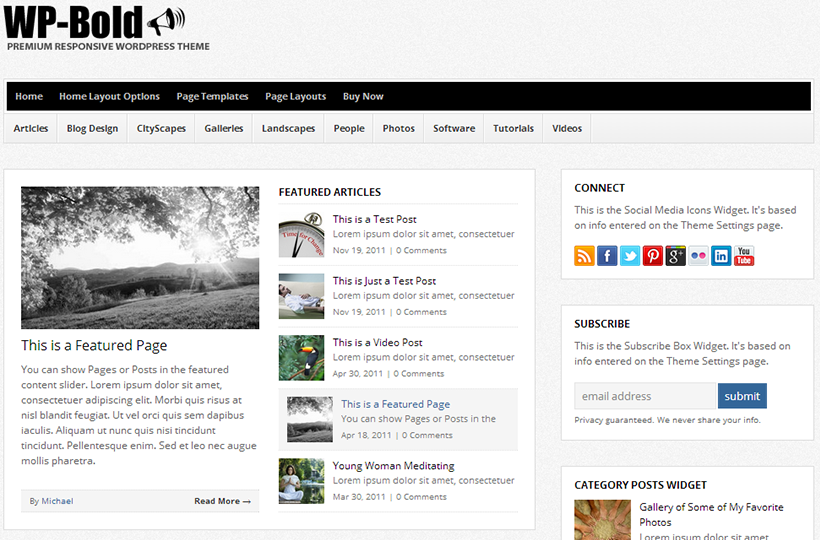The width and height of the screenshot is (820, 540).
Task: Click the 'CATEGORY POSTS WIDGET' heading
Action: pos(640,485)
